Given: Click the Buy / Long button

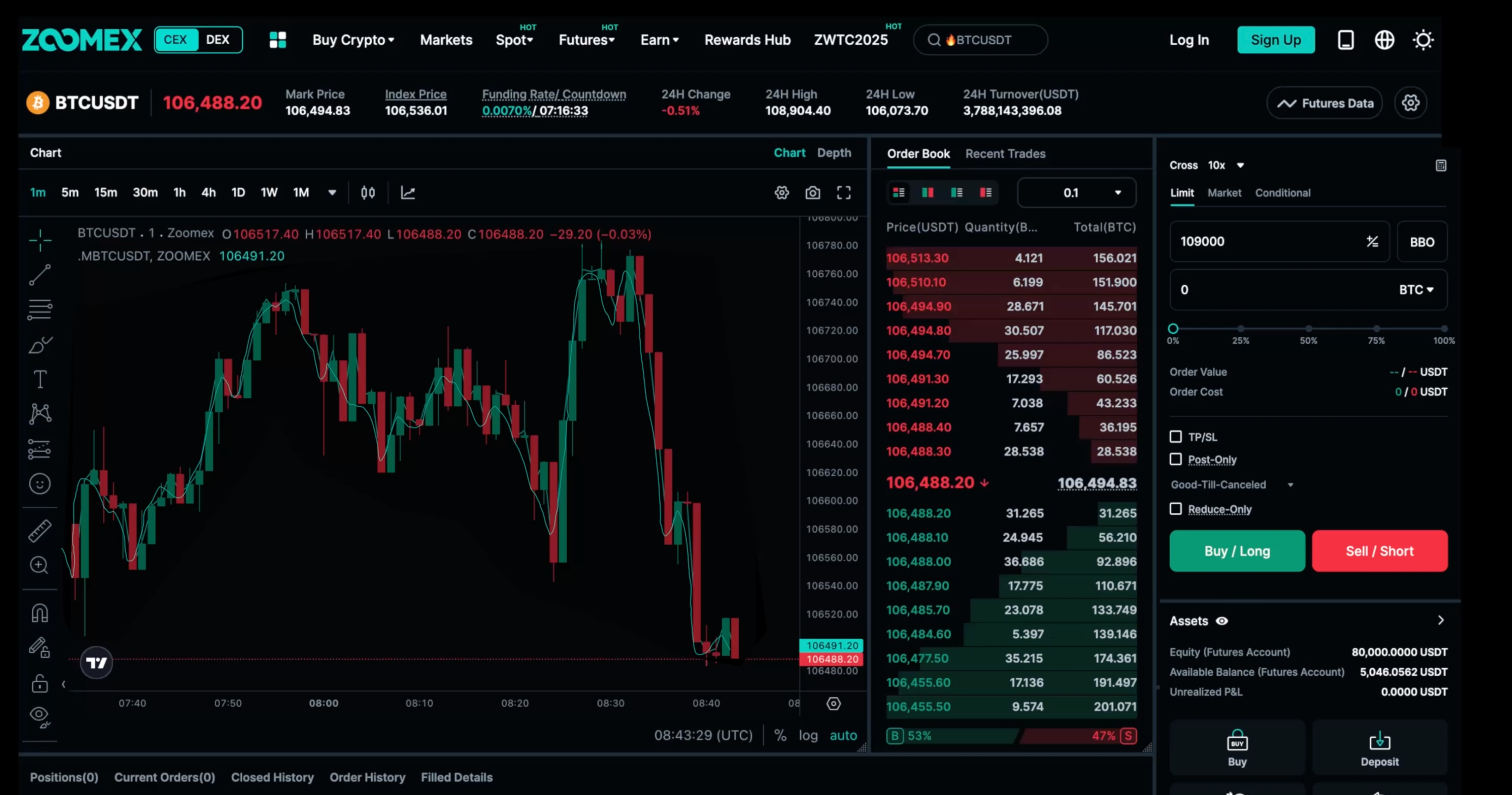Looking at the screenshot, I should 1237,551.
